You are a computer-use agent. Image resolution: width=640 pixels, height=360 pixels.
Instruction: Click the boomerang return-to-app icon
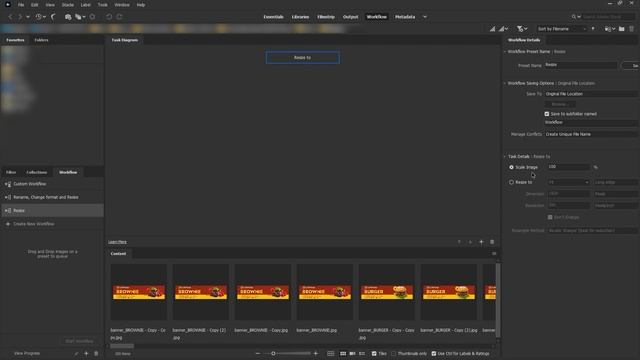pyautogui.click(x=53, y=17)
